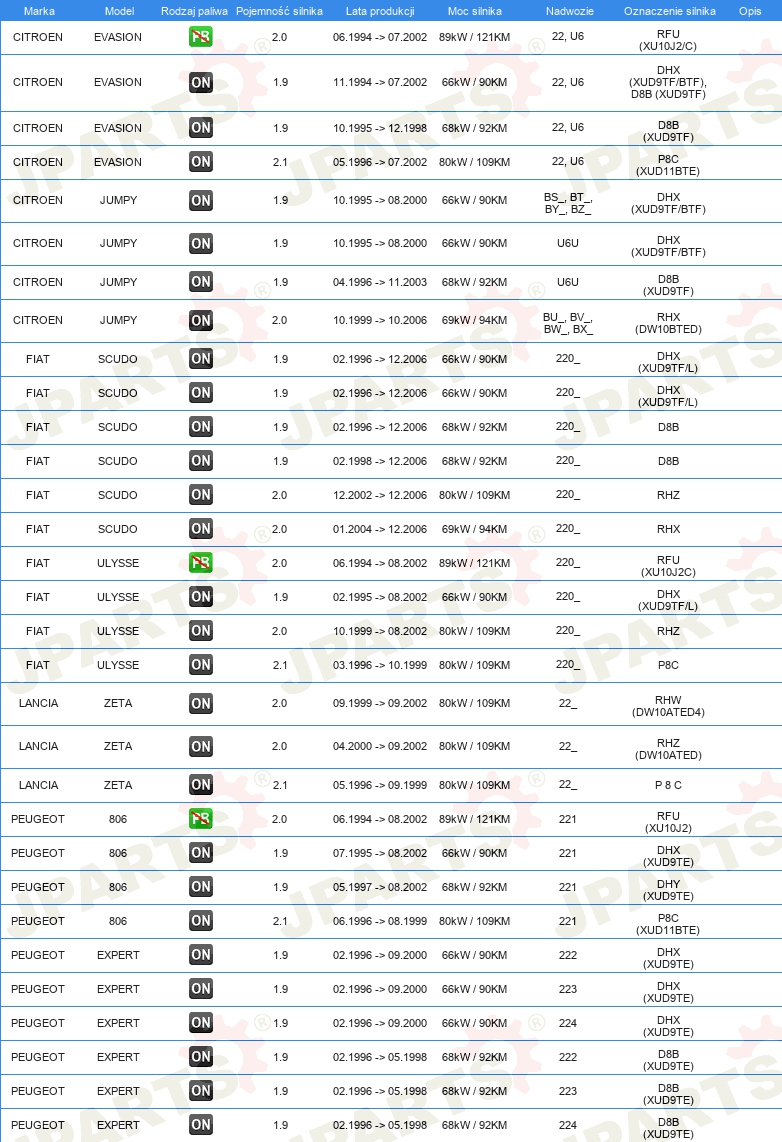This screenshot has height=1142, width=782.
Task: Click ON icon in Fiat Ulysse RHZ row
Action: click(200, 631)
